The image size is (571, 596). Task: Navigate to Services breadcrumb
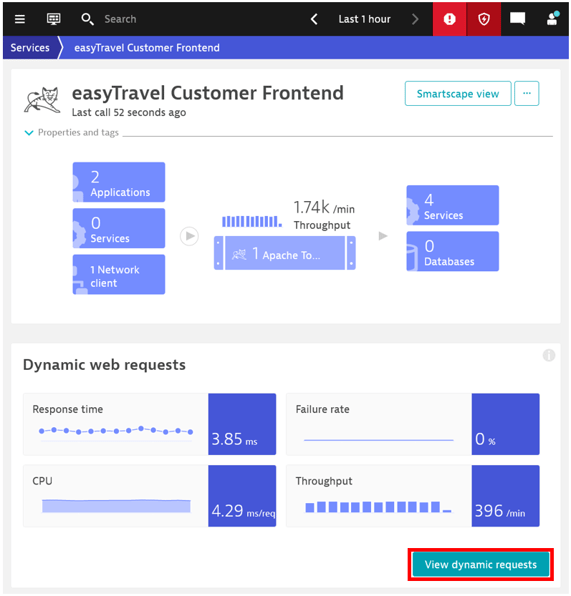(x=30, y=48)
